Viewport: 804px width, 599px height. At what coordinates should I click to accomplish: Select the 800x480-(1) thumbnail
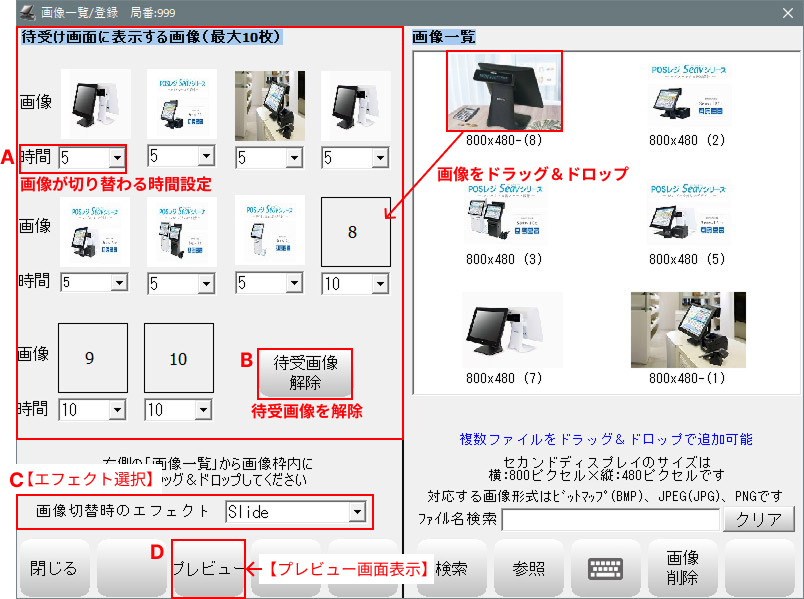pyautogui.click(x=687, y=330)
